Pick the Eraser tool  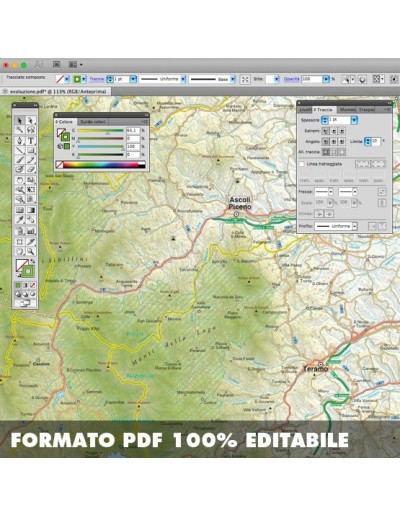(31, 169)
